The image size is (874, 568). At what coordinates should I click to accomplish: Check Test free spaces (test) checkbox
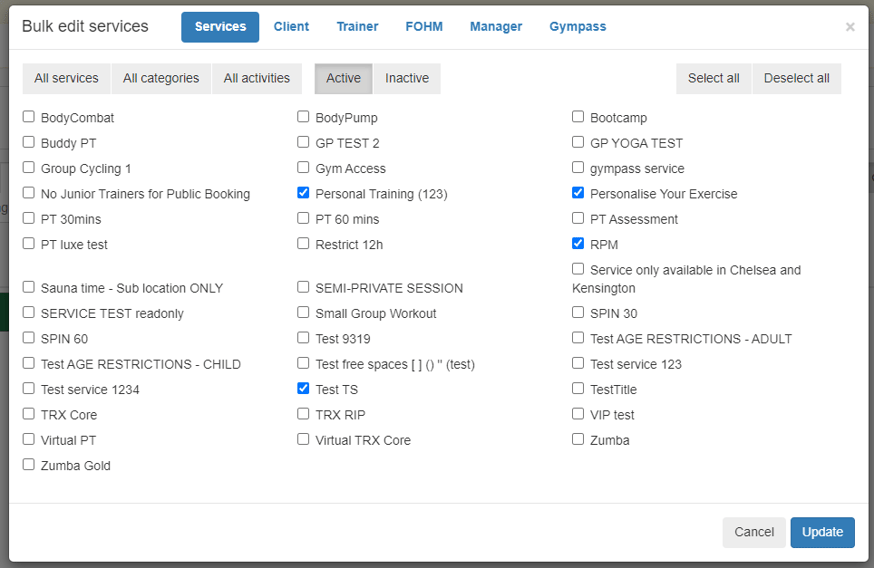[303, 363]
